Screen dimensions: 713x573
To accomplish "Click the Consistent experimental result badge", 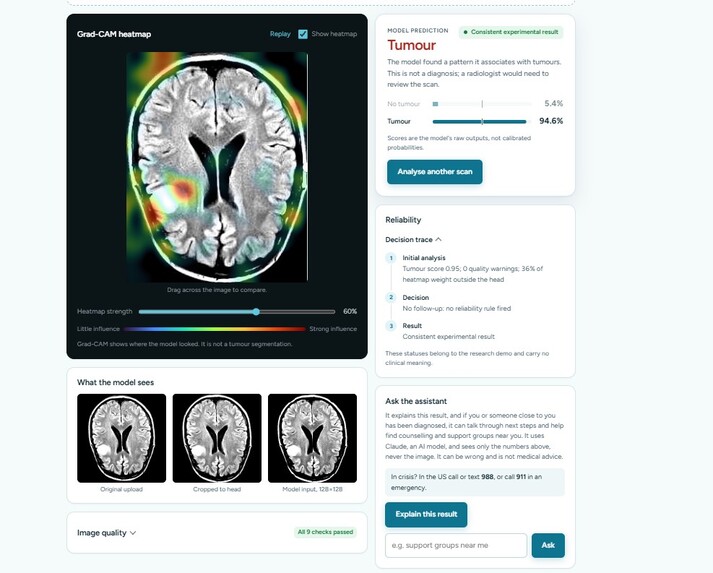I will point(511,32).
